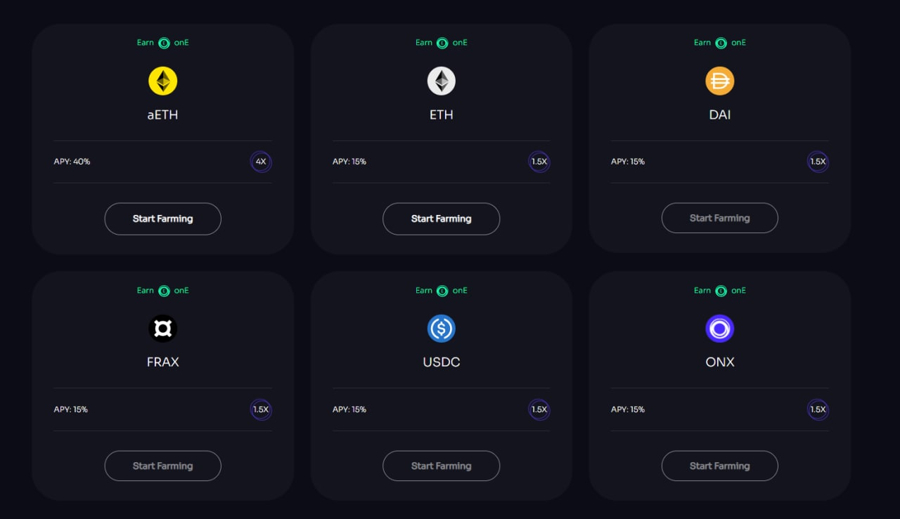Viewport: 900px width, 519px height.
Task: Click the USDC token icon
Action: tap(441, 328)
